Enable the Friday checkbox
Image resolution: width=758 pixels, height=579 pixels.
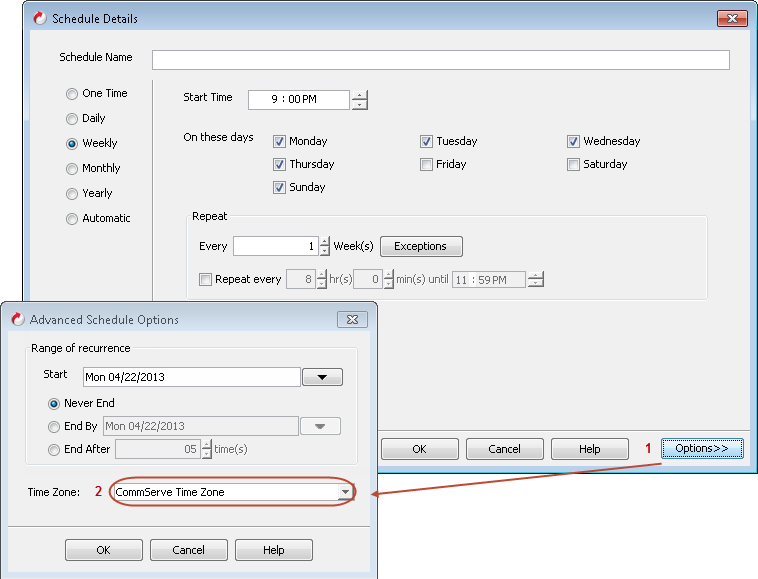coord(427,164)
